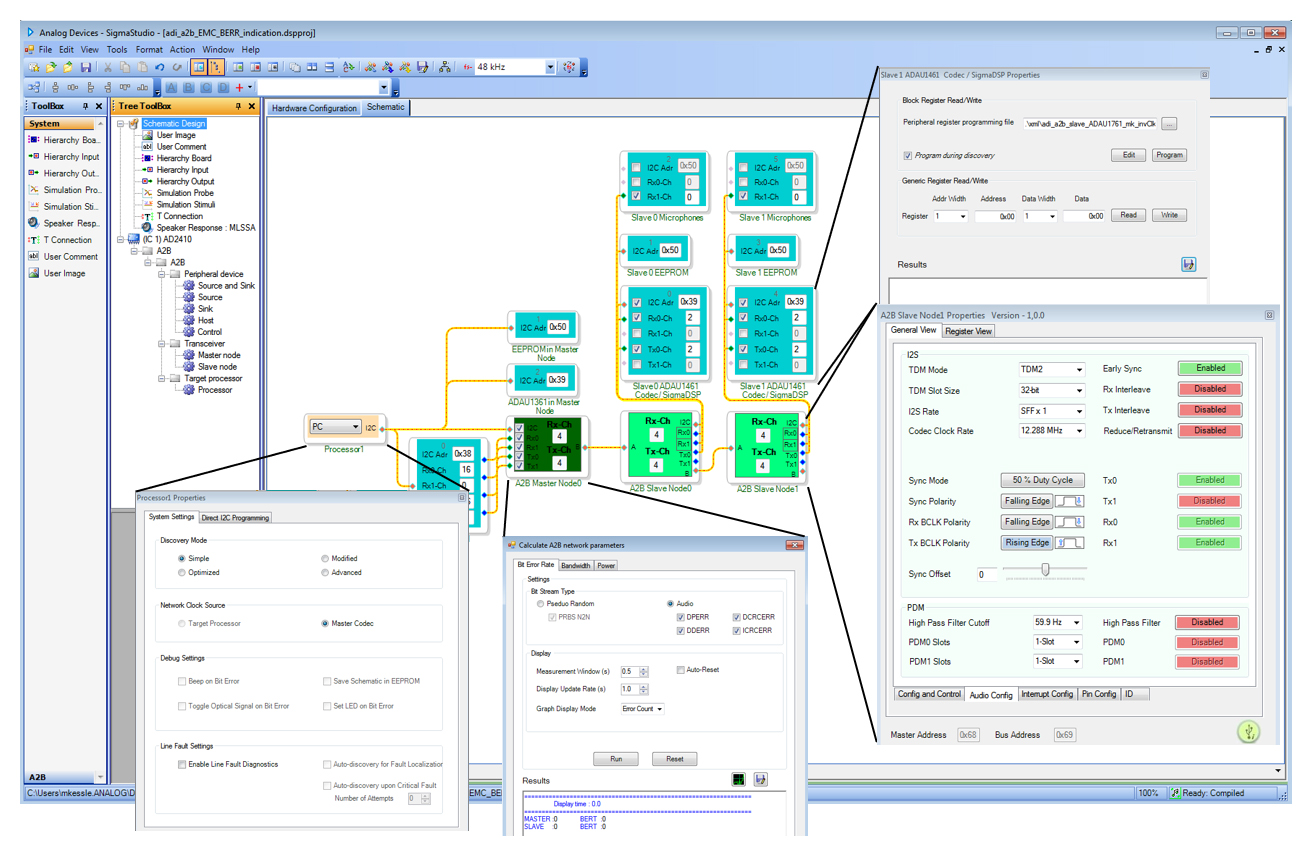1312x856 pixels.
Task: Switch to the Bandwidth tab
Action: [575, 566]
